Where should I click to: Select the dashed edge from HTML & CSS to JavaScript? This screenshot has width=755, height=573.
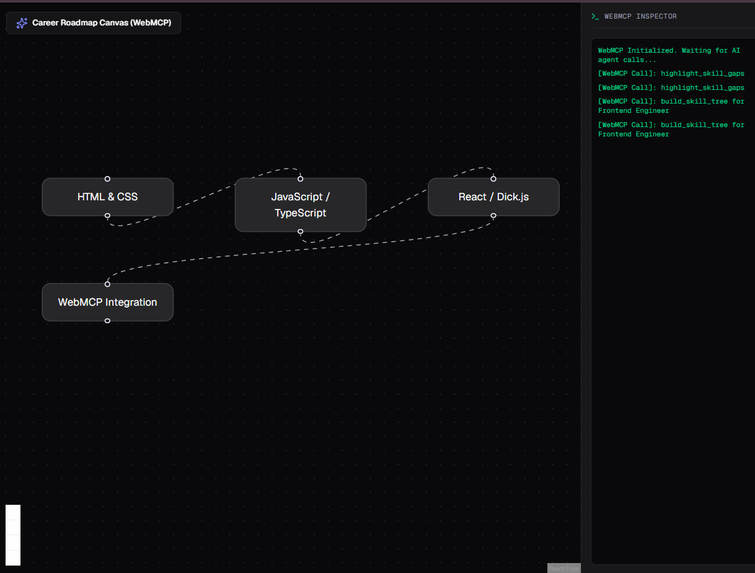205,197
